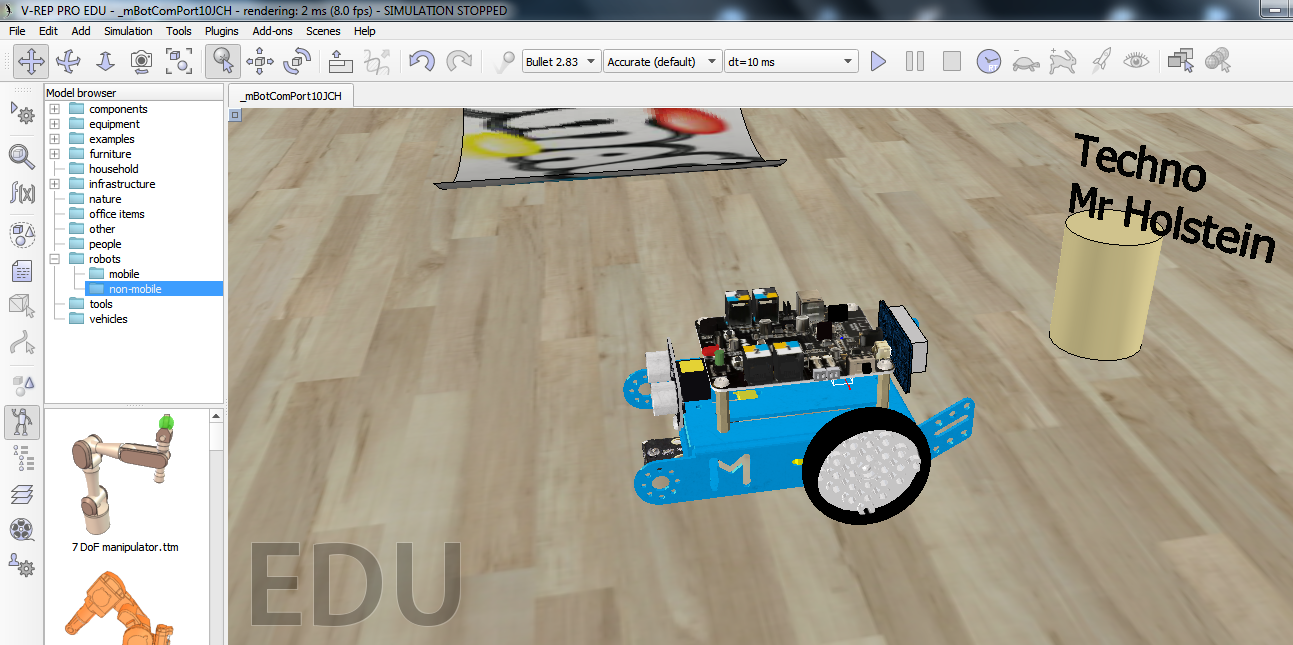Select the camera opening angle tool
1293x645 pixels.
[x=142, y=61]
